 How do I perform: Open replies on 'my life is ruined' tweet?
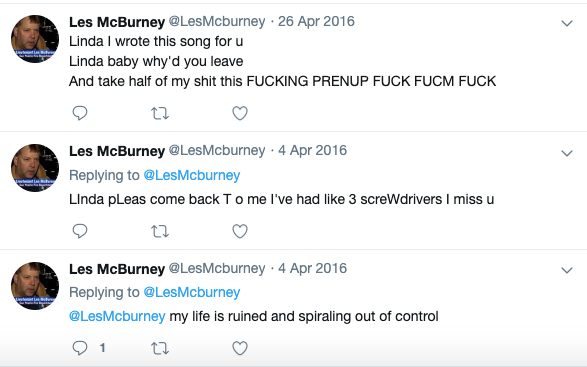(80, 348)
